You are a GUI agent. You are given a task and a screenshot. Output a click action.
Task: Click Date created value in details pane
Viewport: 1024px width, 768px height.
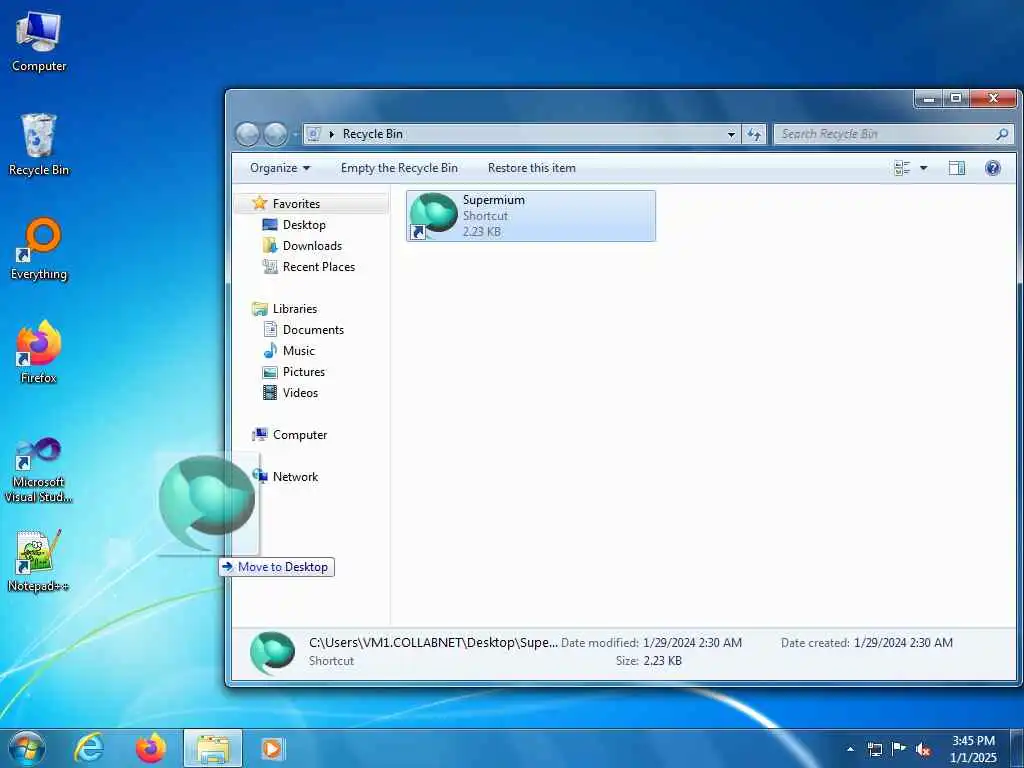[903, 643]
